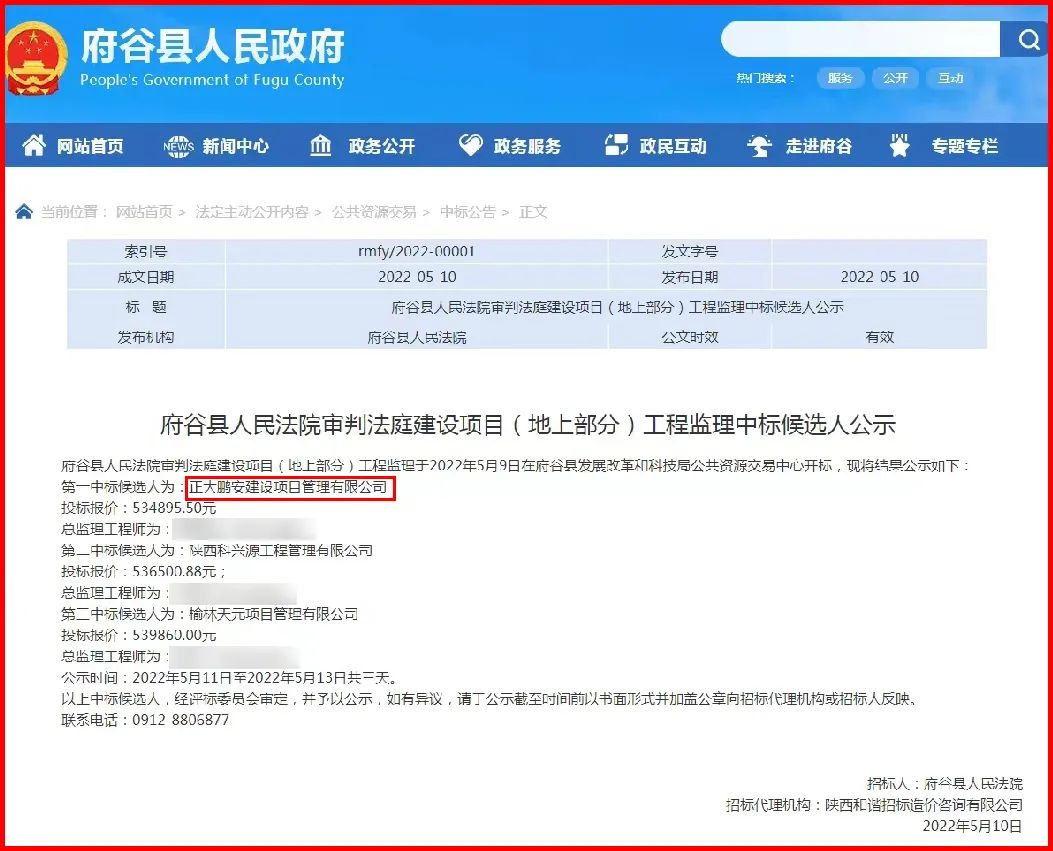The height and width of the screenshot is (851, 1053).
Task: Click the 服务 hot search button
Action: pos(840,78)
